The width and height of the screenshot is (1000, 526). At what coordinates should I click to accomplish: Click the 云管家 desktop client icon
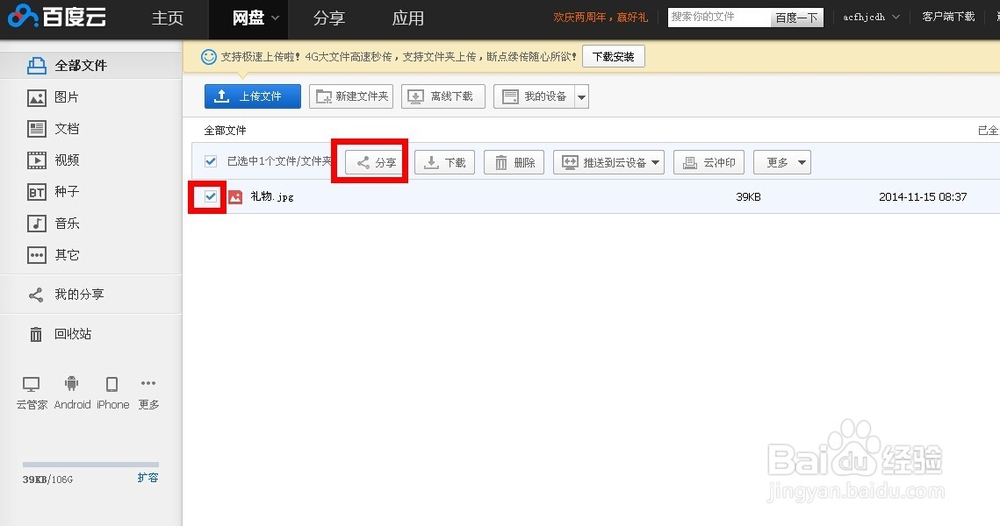click(31, 384)
